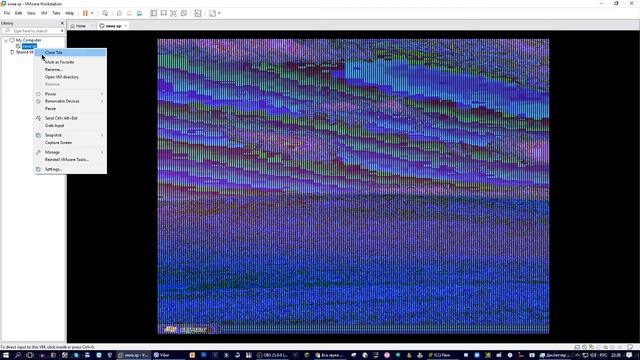Open the power options dropdown arrow
This screenshot has height=360, width=640.
coord(92,13)
